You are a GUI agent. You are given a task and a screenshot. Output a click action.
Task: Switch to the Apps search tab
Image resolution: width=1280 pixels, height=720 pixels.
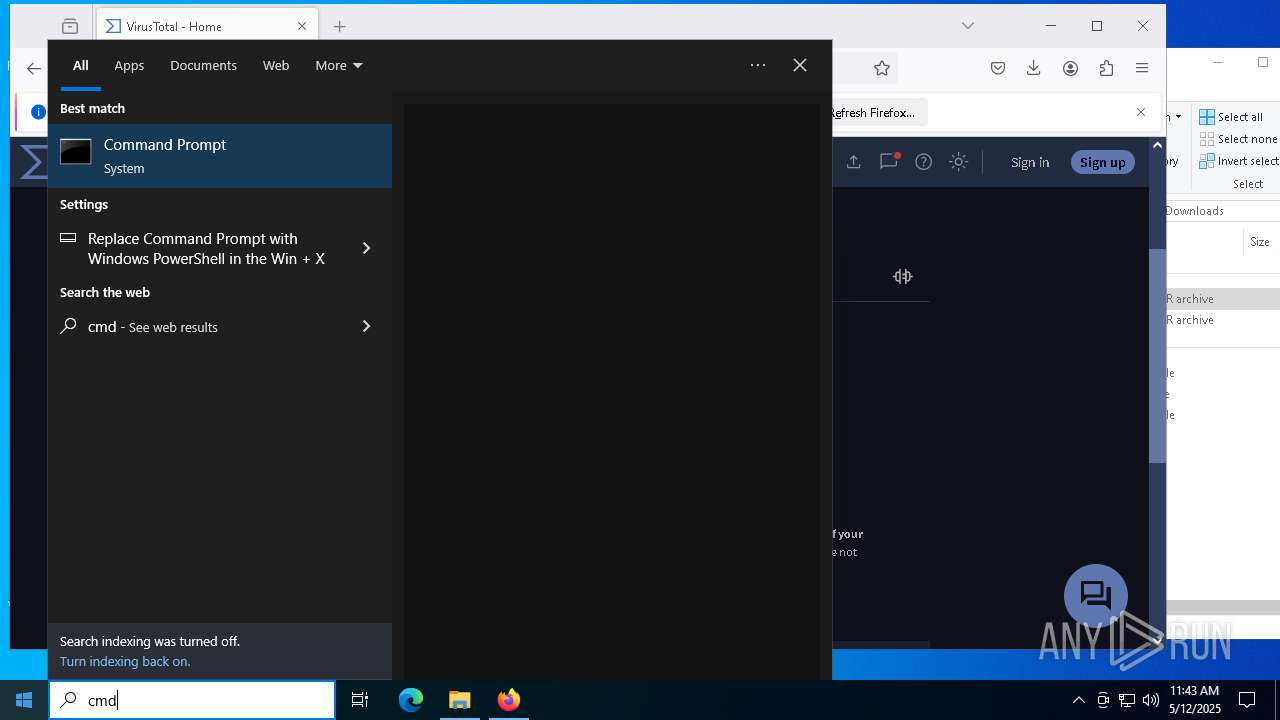pos(129,65)
